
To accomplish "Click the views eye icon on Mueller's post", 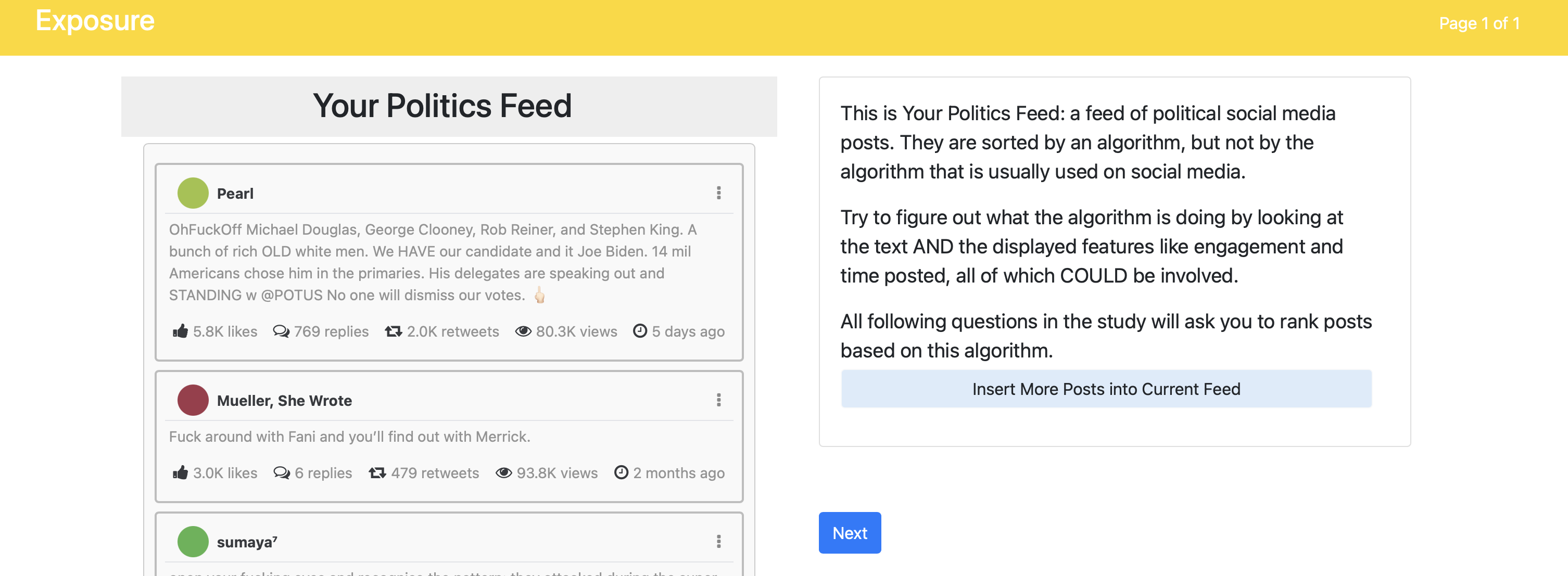I will (x=503, y=472).
